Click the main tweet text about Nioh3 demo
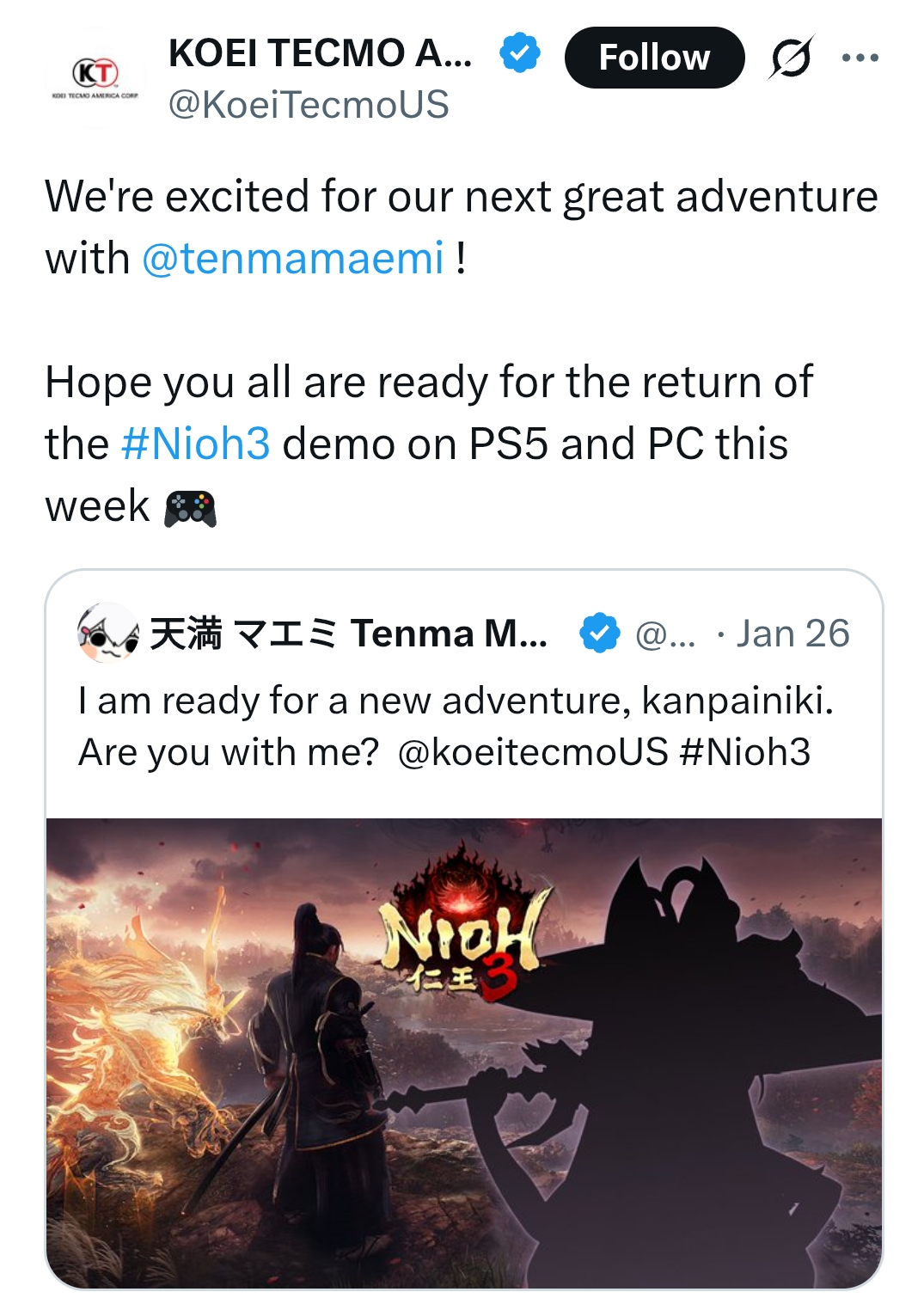 click(x=430, y=444)
